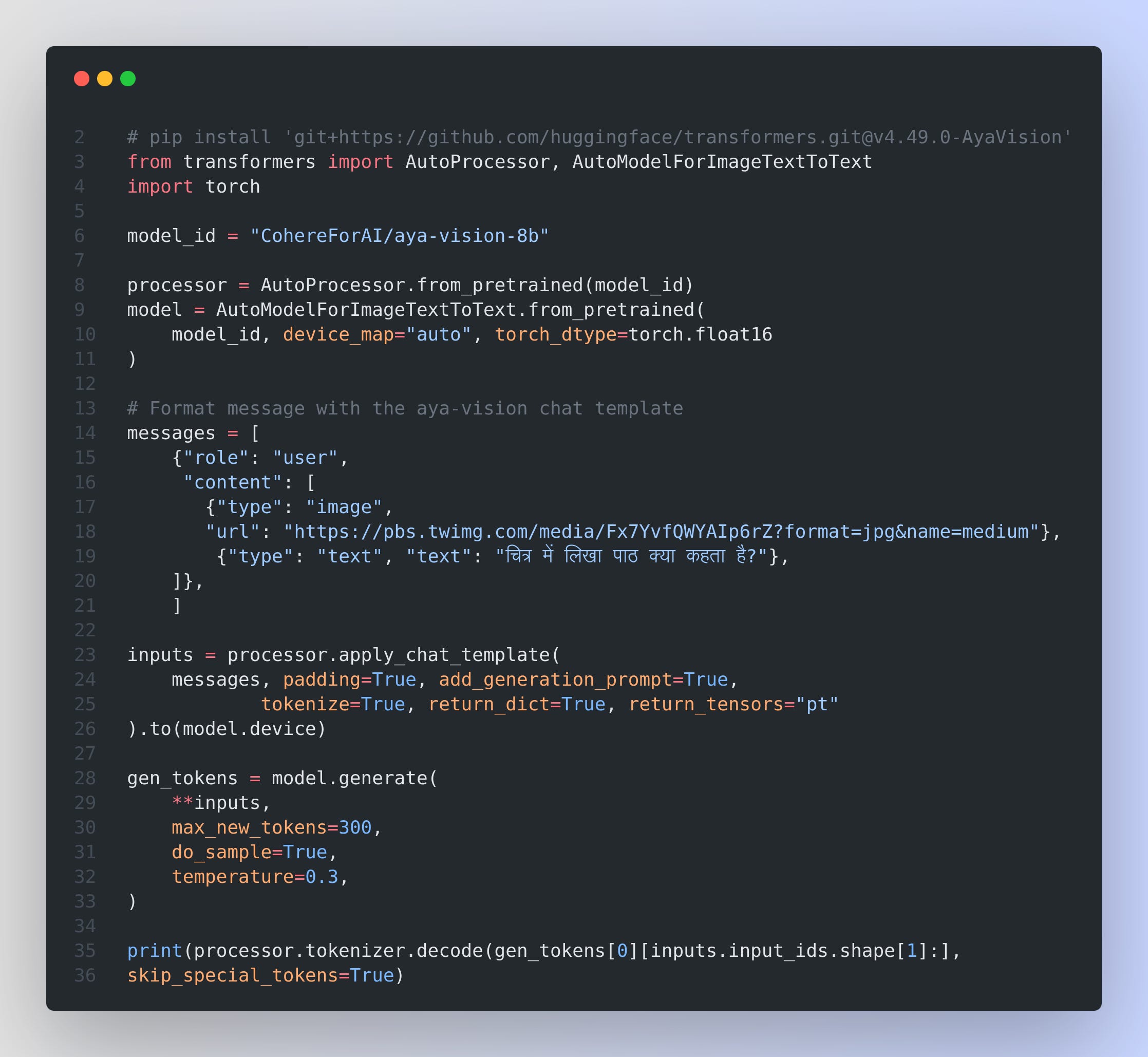Click the red close dot
1148x1057 pixels.
pyautogui.click(x=82, y=79)
